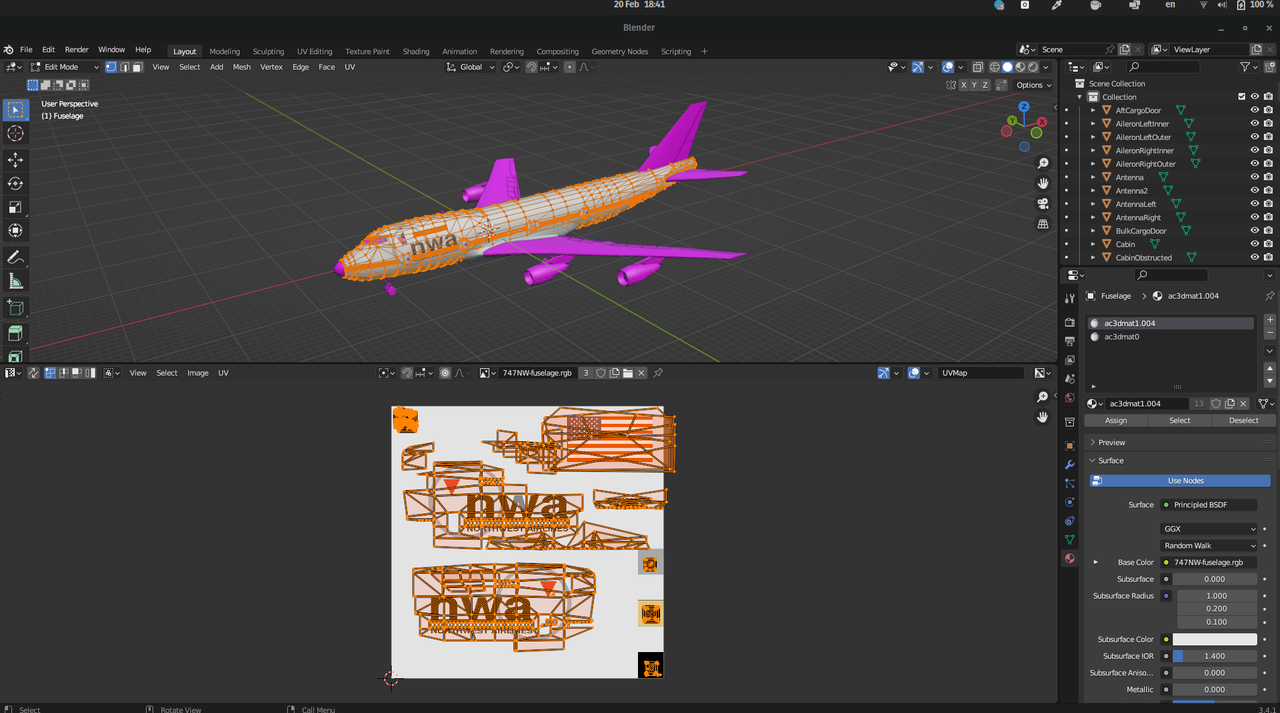1280x713 pixels.
Task: Click the Blender logo menu
Action: click(8, 50)
